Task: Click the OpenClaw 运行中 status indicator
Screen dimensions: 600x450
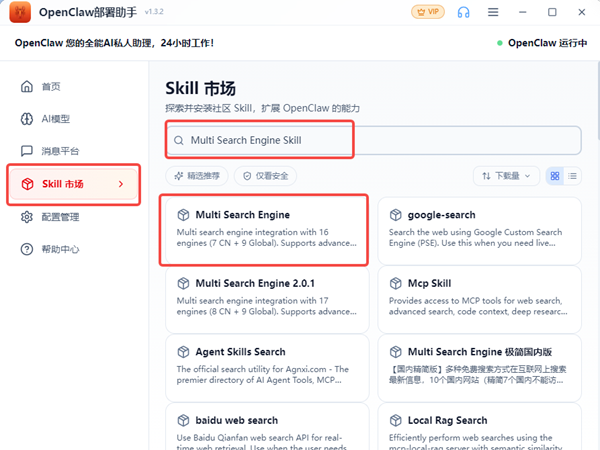Action: (542, 43)
